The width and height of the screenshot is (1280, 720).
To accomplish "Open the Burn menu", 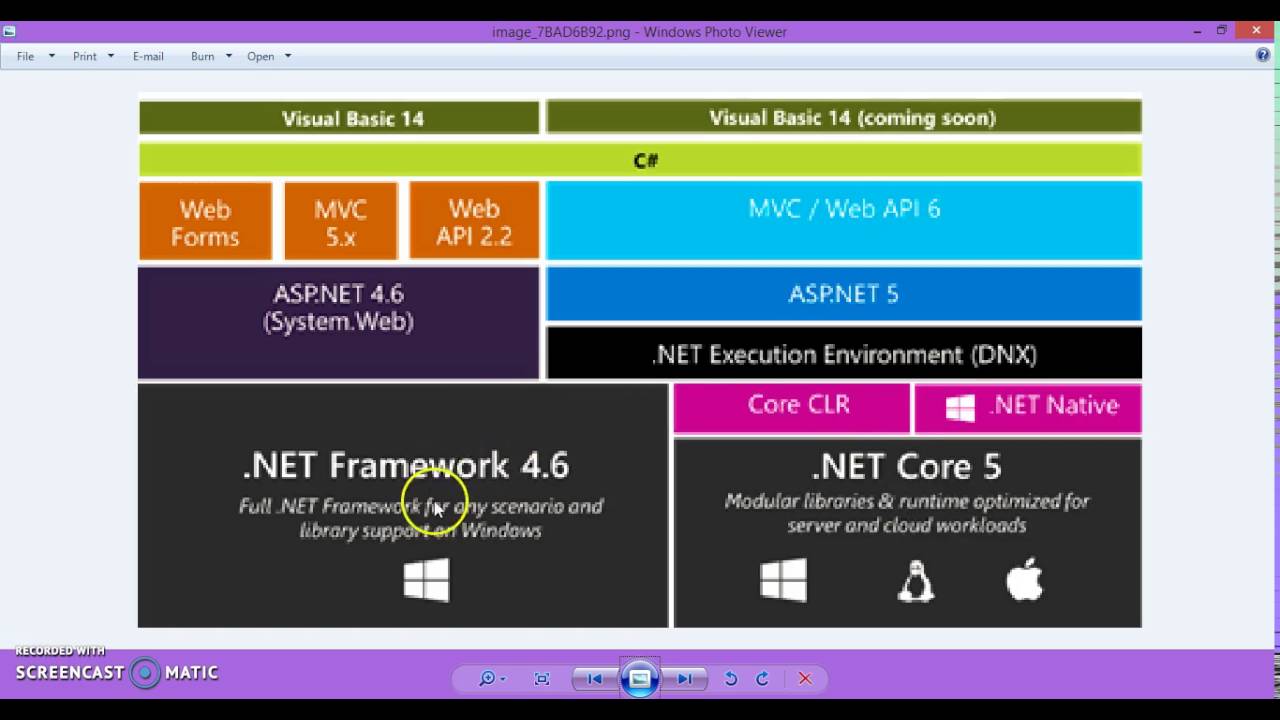I will pyautogui.click(x=202, y=56).
